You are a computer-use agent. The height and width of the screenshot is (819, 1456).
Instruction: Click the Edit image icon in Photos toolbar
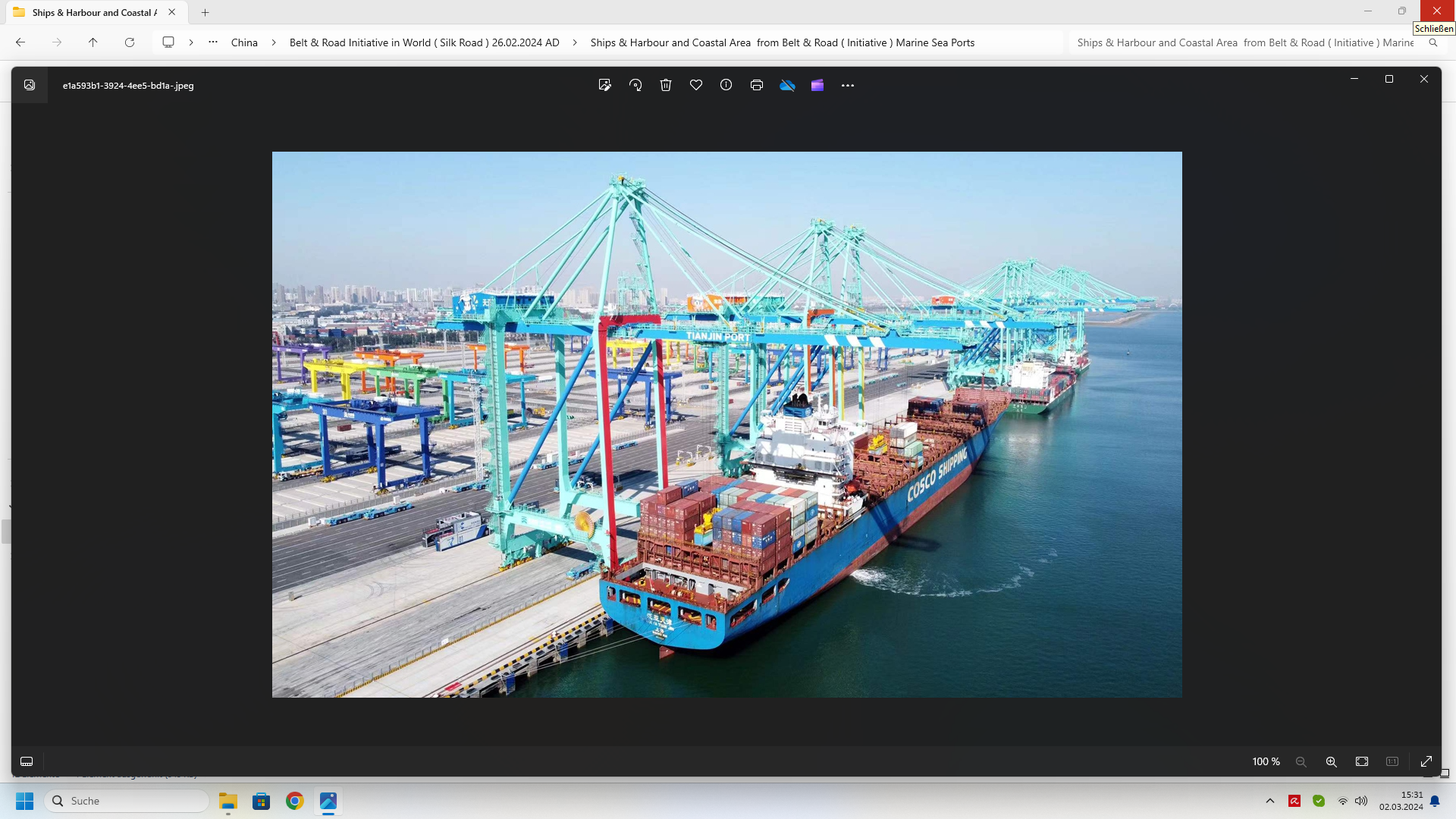coord(604,86)
